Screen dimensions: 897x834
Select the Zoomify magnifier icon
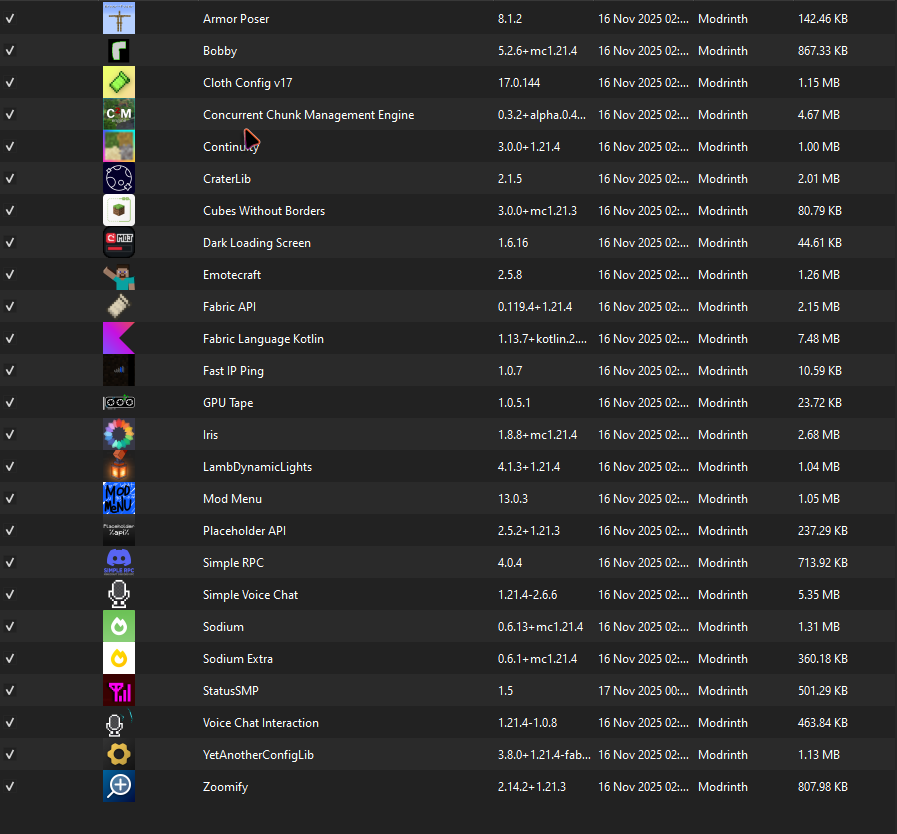119,787
